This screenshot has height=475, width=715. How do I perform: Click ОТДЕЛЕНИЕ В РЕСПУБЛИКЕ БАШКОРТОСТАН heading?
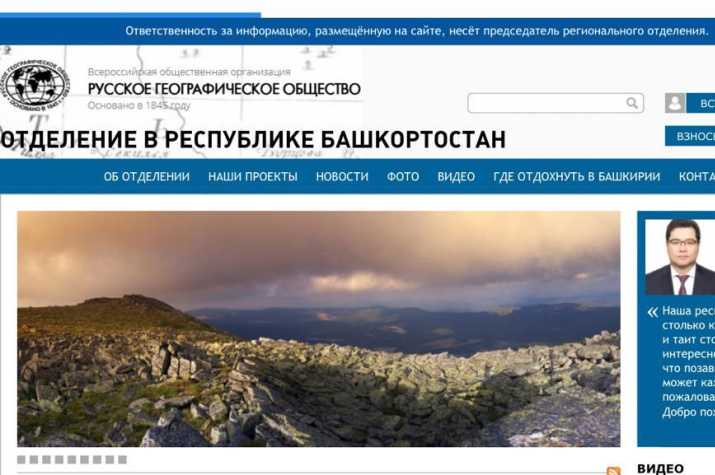253,139
